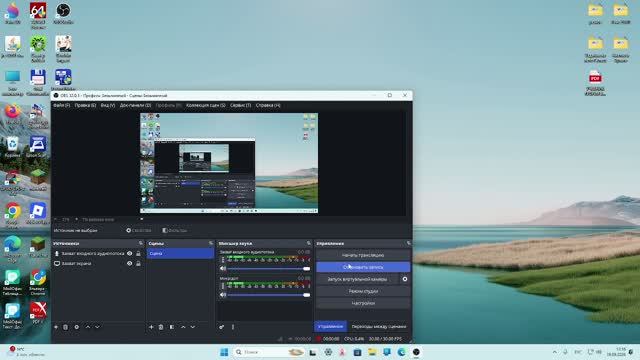Switch to Переходы между сценами tab

pyautogui.click(x=379, y=327)
